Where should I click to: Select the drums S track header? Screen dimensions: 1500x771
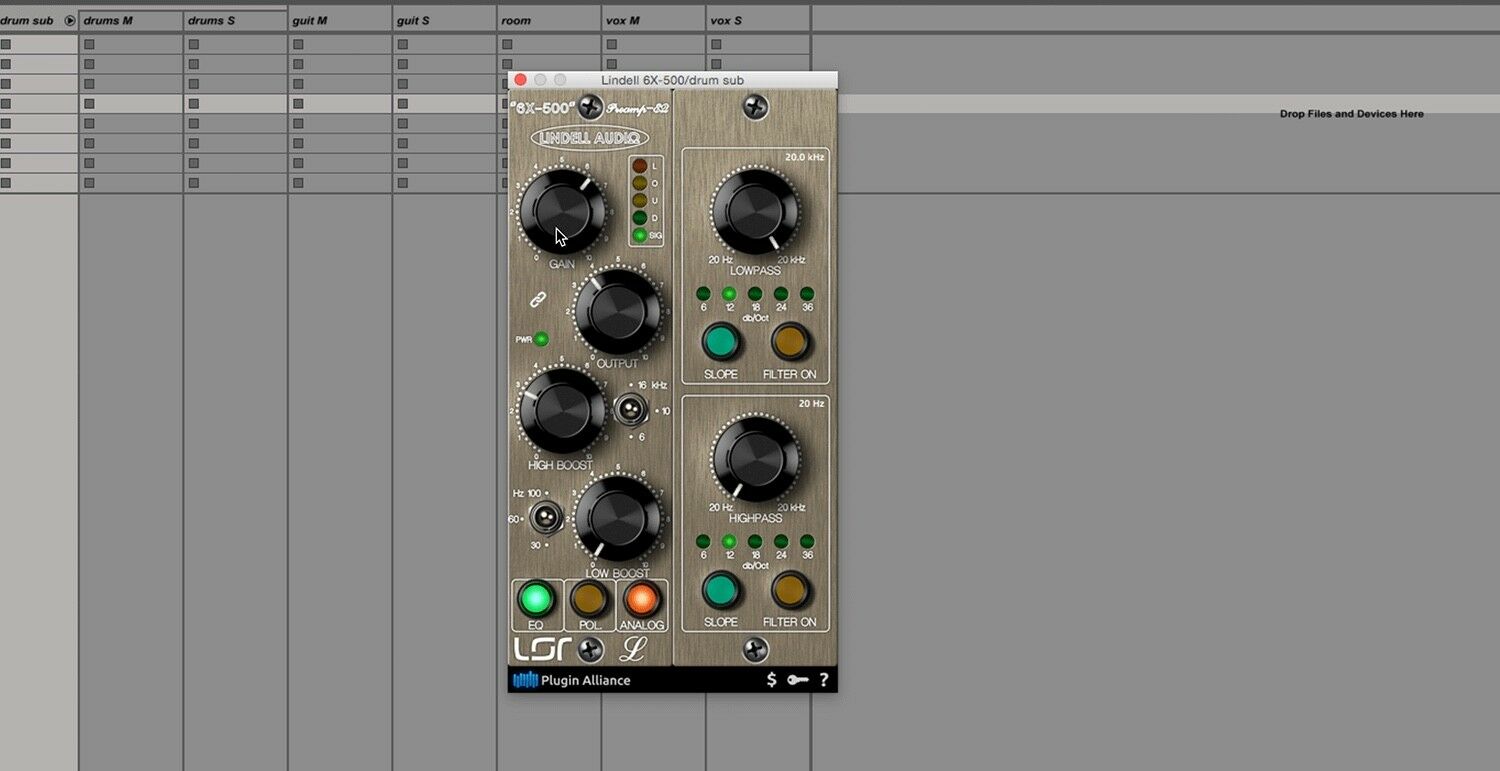236,20
